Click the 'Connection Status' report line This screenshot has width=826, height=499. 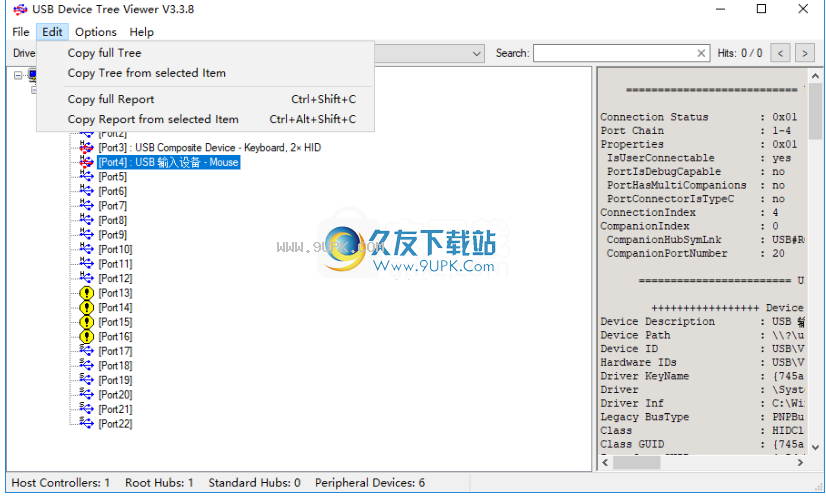tap(699, 117)
